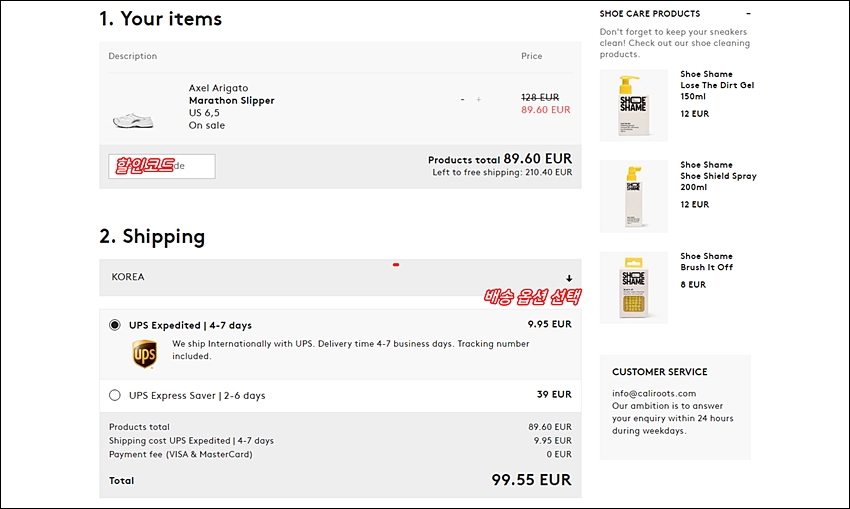Decrease item quantity with minus button
The height and width of the screenshot is (509, 850).
(462, 100)
